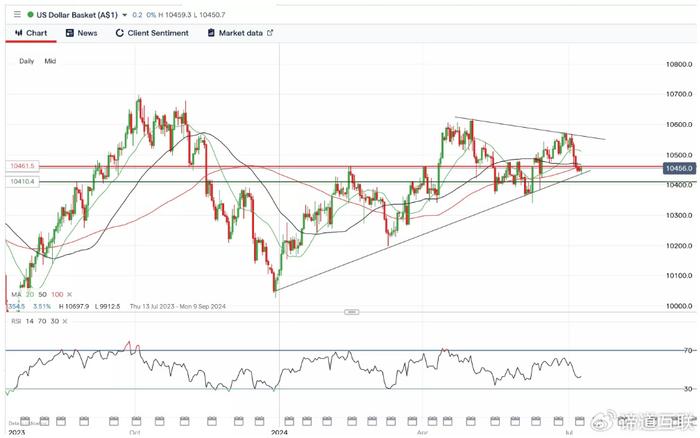Click the Client Sentiment gauge icon
This screenshot has height=438, width=700.
click(119, 33)
